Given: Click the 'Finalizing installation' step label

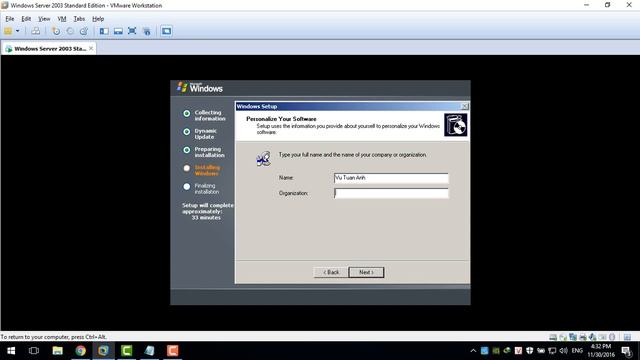Looking at the screenshot, I should pos(207,189).
